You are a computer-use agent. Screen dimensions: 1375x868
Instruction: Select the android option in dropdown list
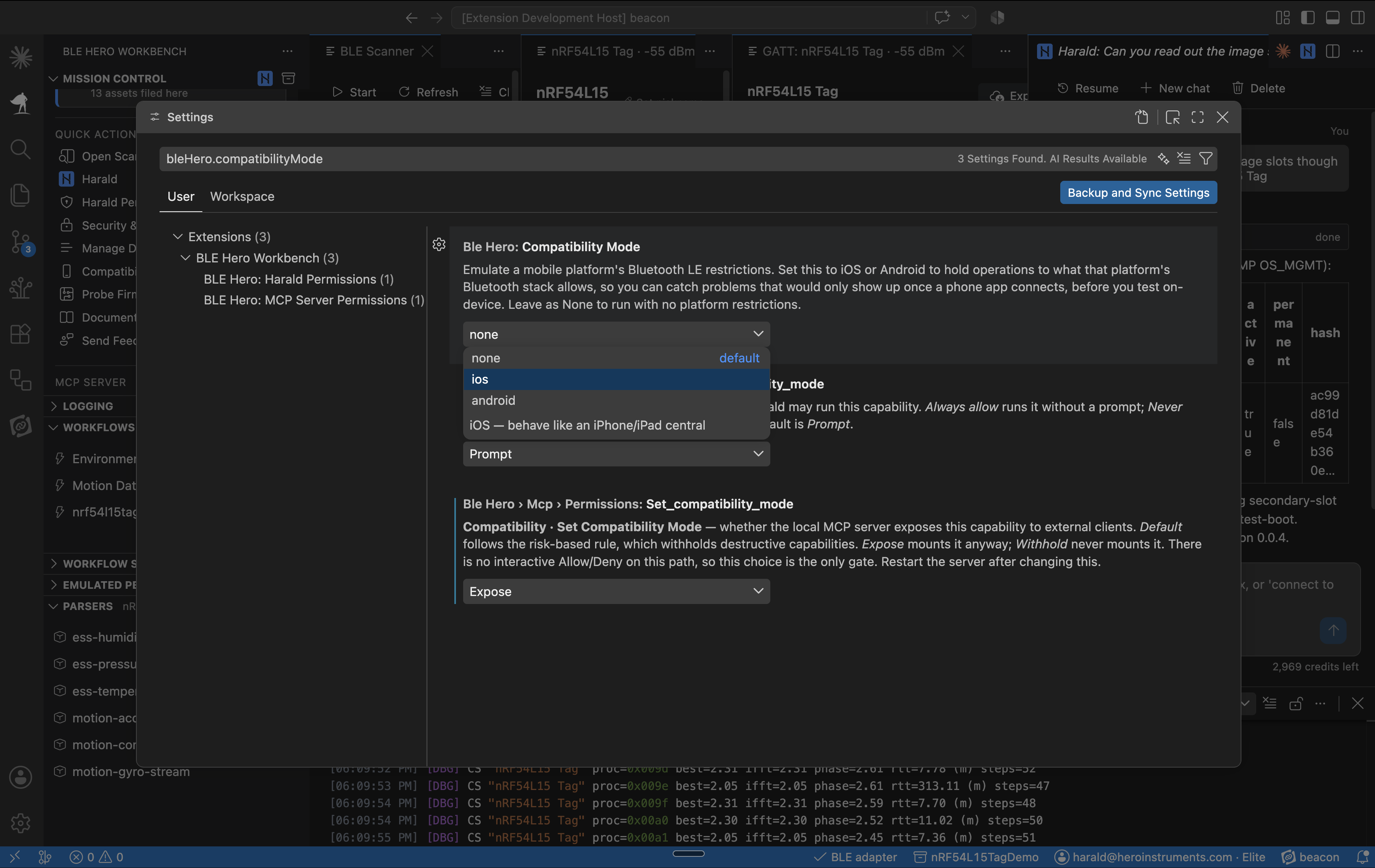tap(616, 400)
